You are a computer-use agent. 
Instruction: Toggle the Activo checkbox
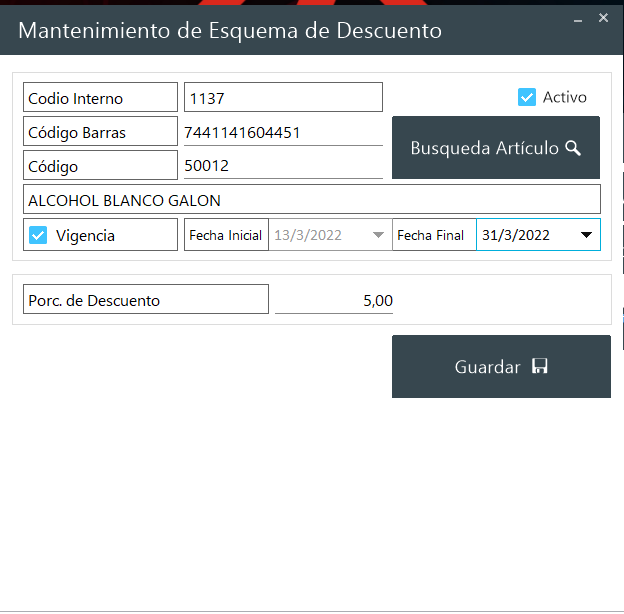click(527, 97)
